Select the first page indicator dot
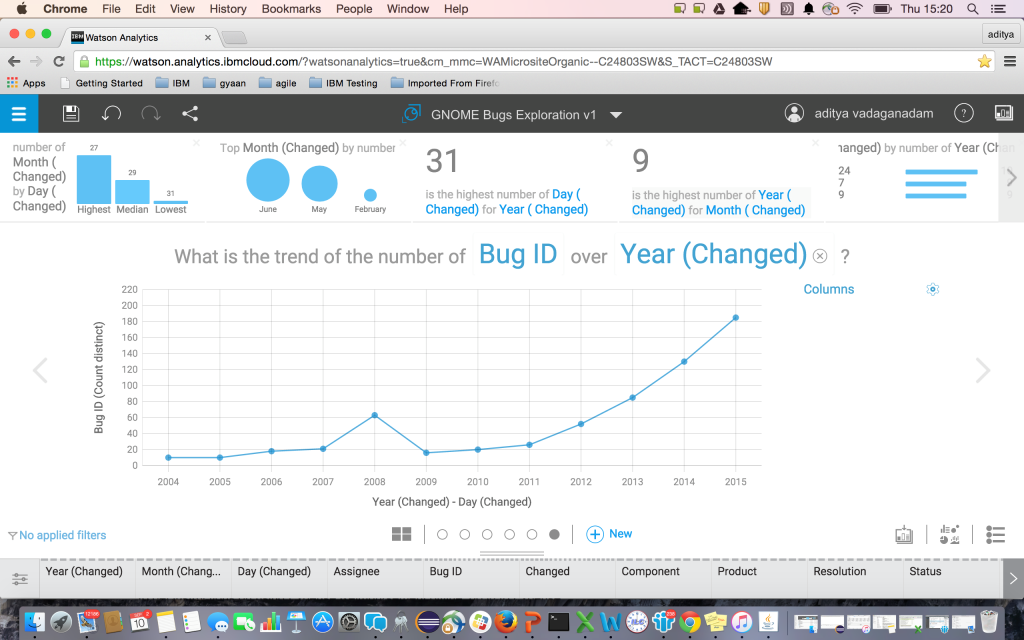This screenshot has height=640, width=1024. pyautogui.click(x=443, y=535)
